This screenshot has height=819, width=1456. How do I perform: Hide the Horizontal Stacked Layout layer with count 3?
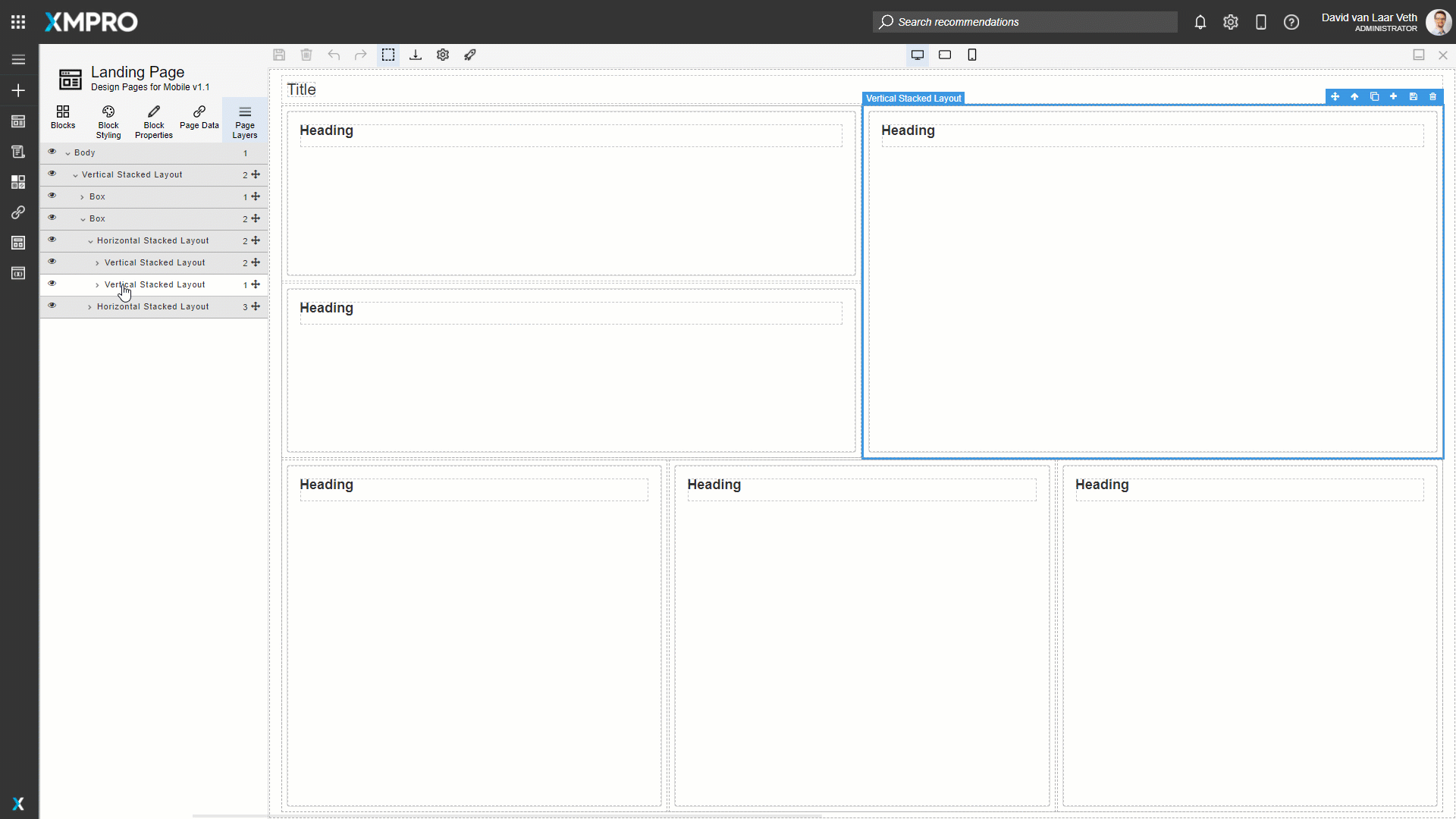click(x=52, y=306)
